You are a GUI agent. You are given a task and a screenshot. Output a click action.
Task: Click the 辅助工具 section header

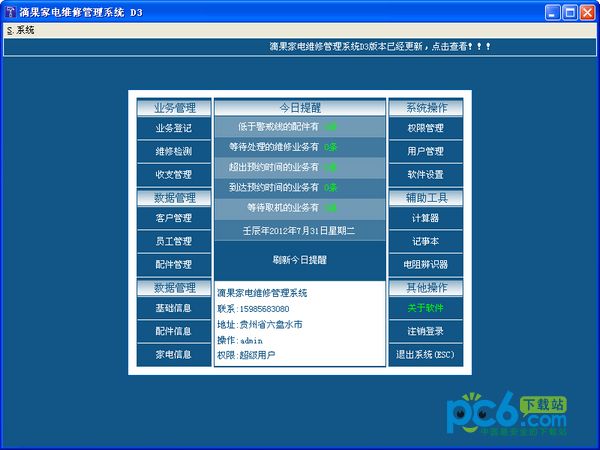pyautogui.click(x=426, y=198)
